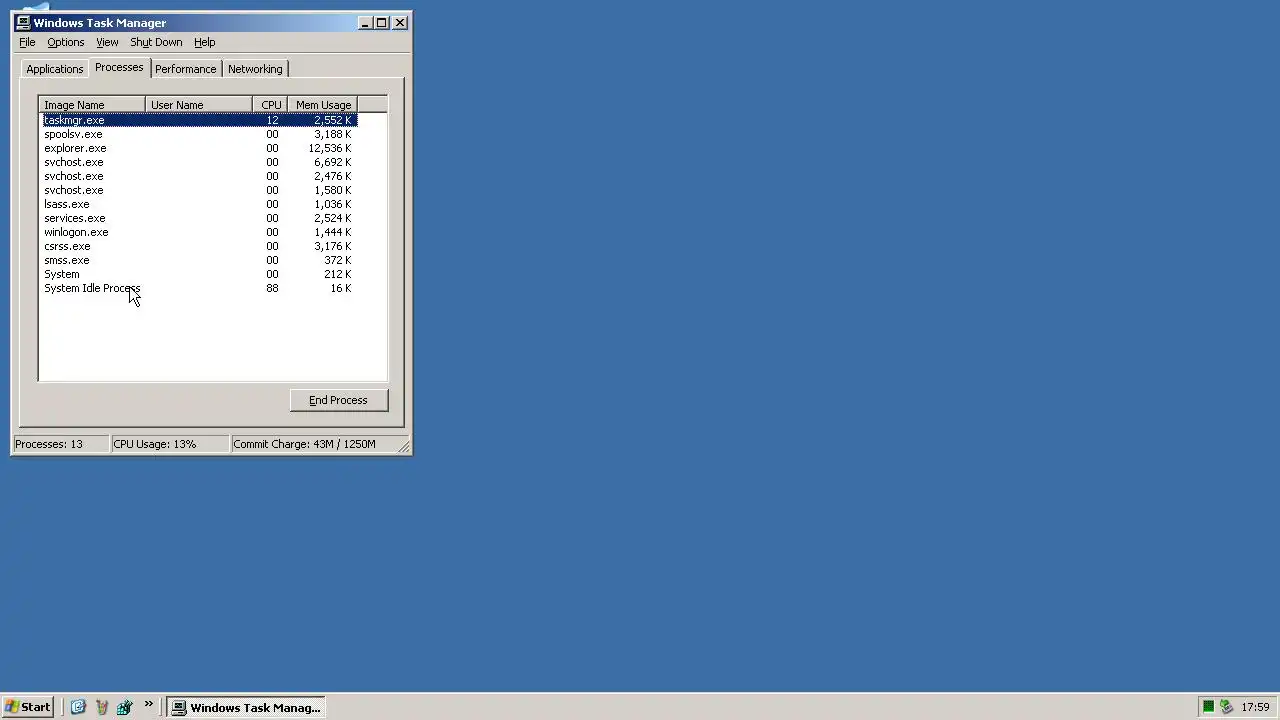Click the 88 CPU value
Image resolution: width=1280 pixels, height=720 pixels.
tap(272, 288)
